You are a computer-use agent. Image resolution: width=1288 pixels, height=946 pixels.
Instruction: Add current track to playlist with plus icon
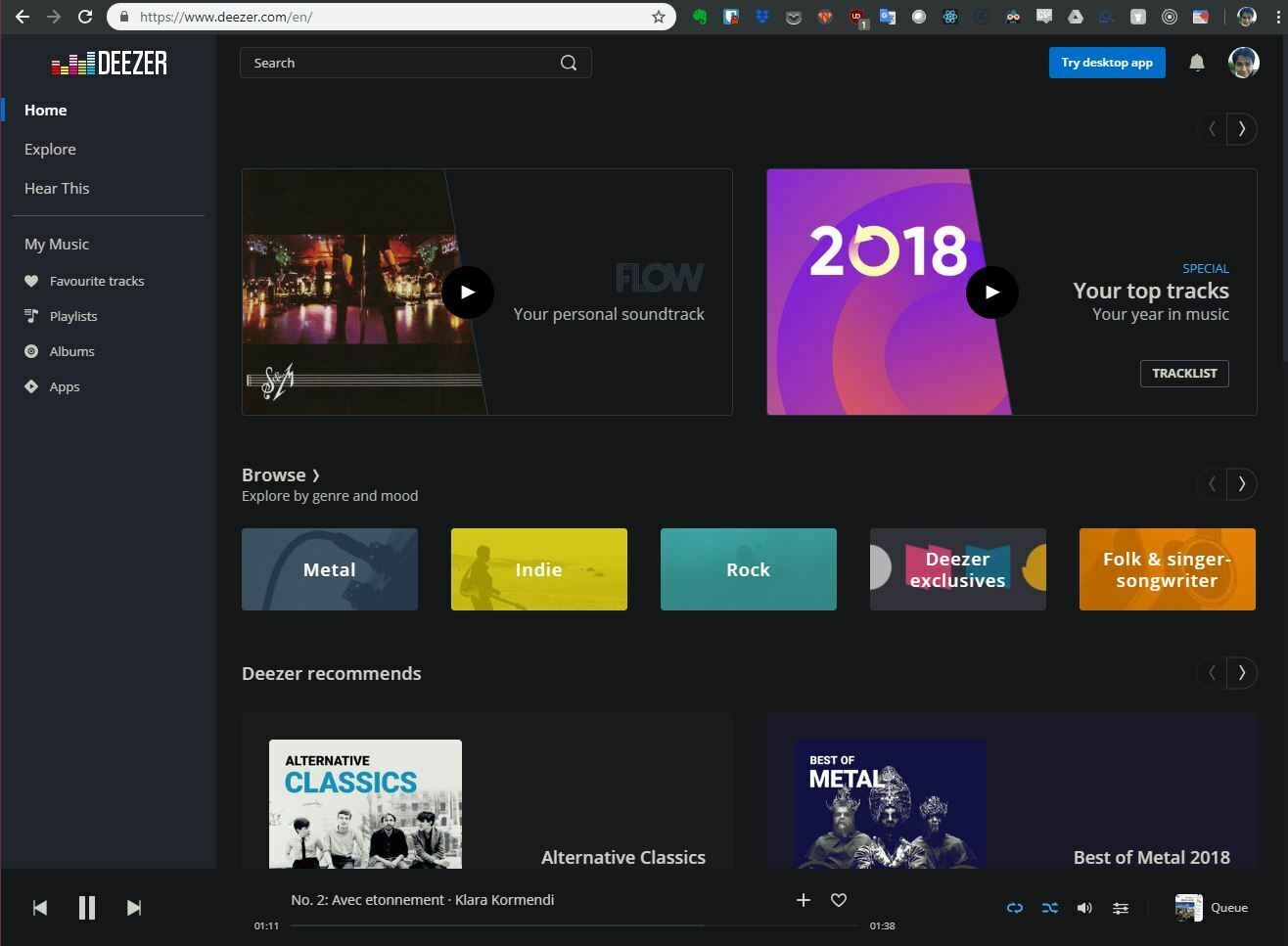coord(804,900)
